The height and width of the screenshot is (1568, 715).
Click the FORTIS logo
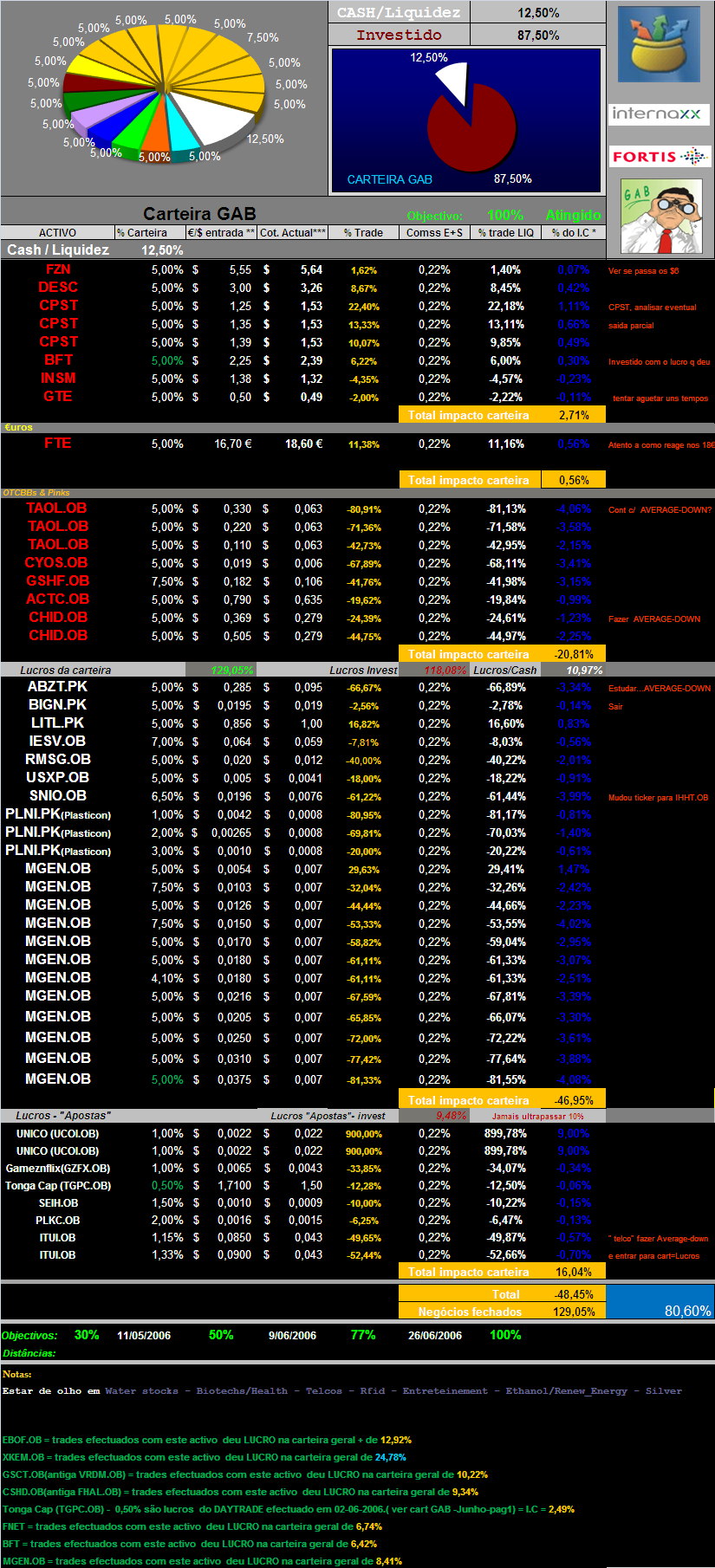click(x=659, y=157)
